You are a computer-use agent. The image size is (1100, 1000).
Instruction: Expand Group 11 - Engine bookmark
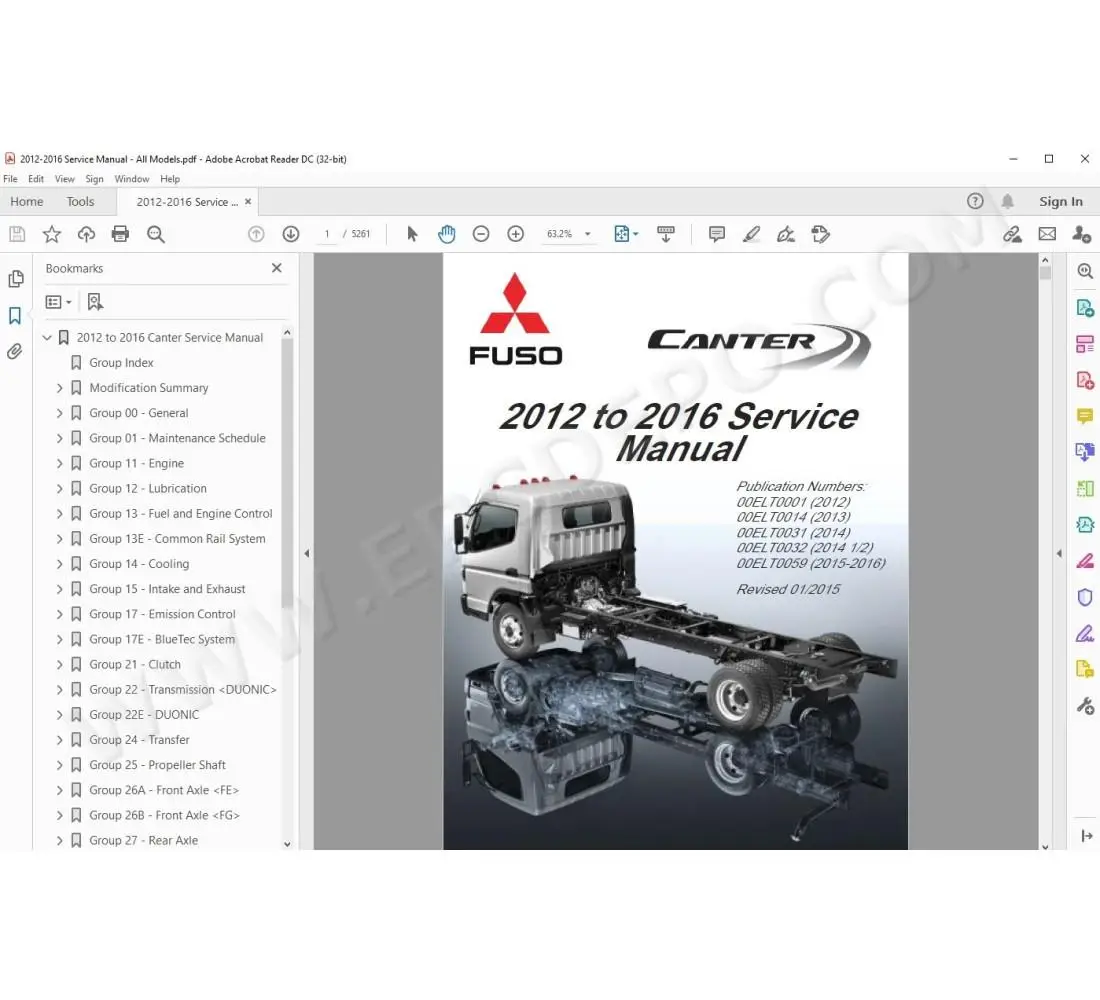click(60, 463)
